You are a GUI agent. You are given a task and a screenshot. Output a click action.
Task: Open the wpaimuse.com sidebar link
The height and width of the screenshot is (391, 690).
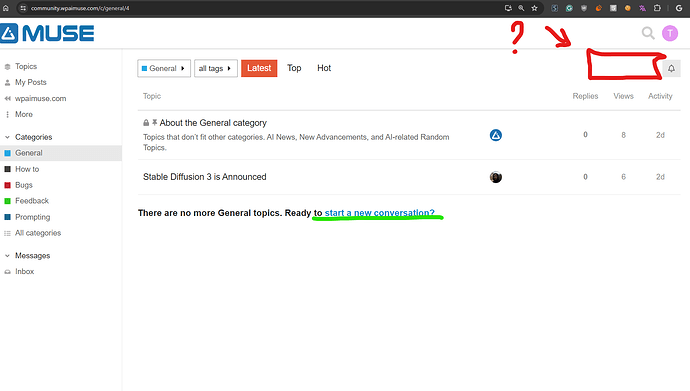[40, 99]
